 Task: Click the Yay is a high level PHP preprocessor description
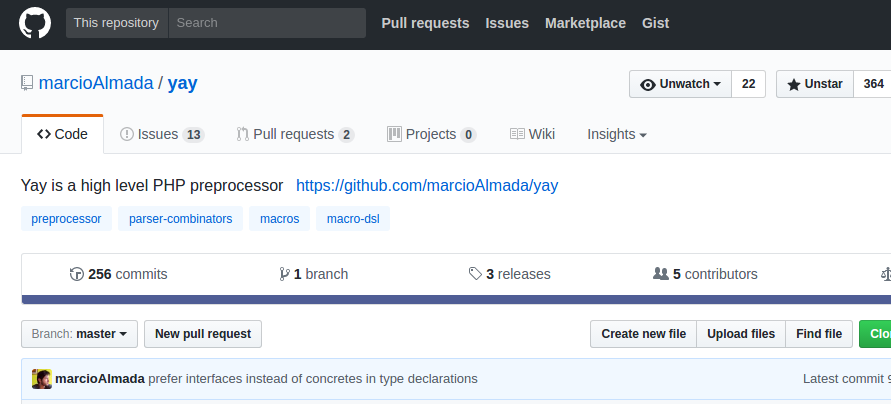point(152,186)
